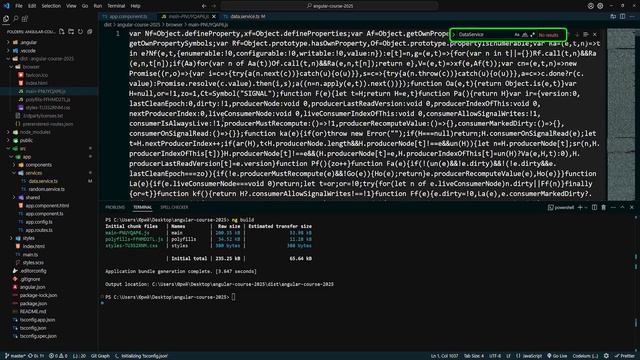Go to next match in find widget
This screenshot has height=360, width=640.
(577, 35)
